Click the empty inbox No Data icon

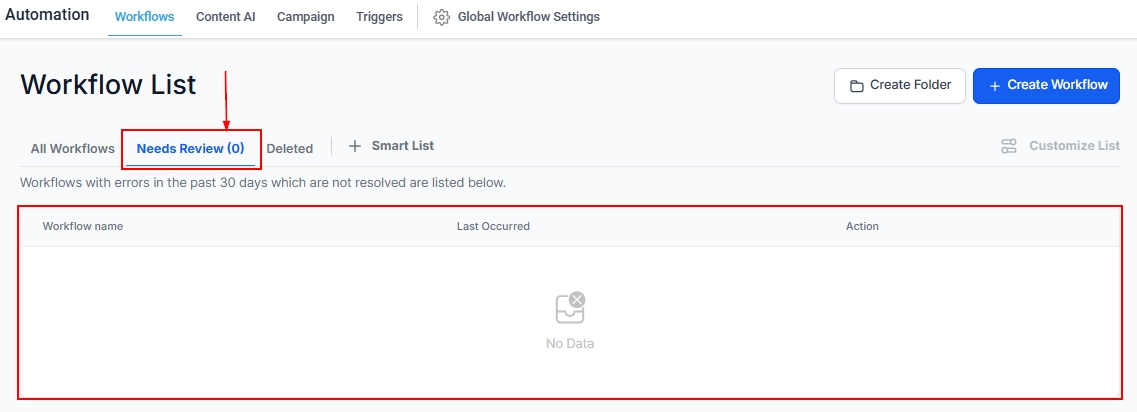coord(570,308)
